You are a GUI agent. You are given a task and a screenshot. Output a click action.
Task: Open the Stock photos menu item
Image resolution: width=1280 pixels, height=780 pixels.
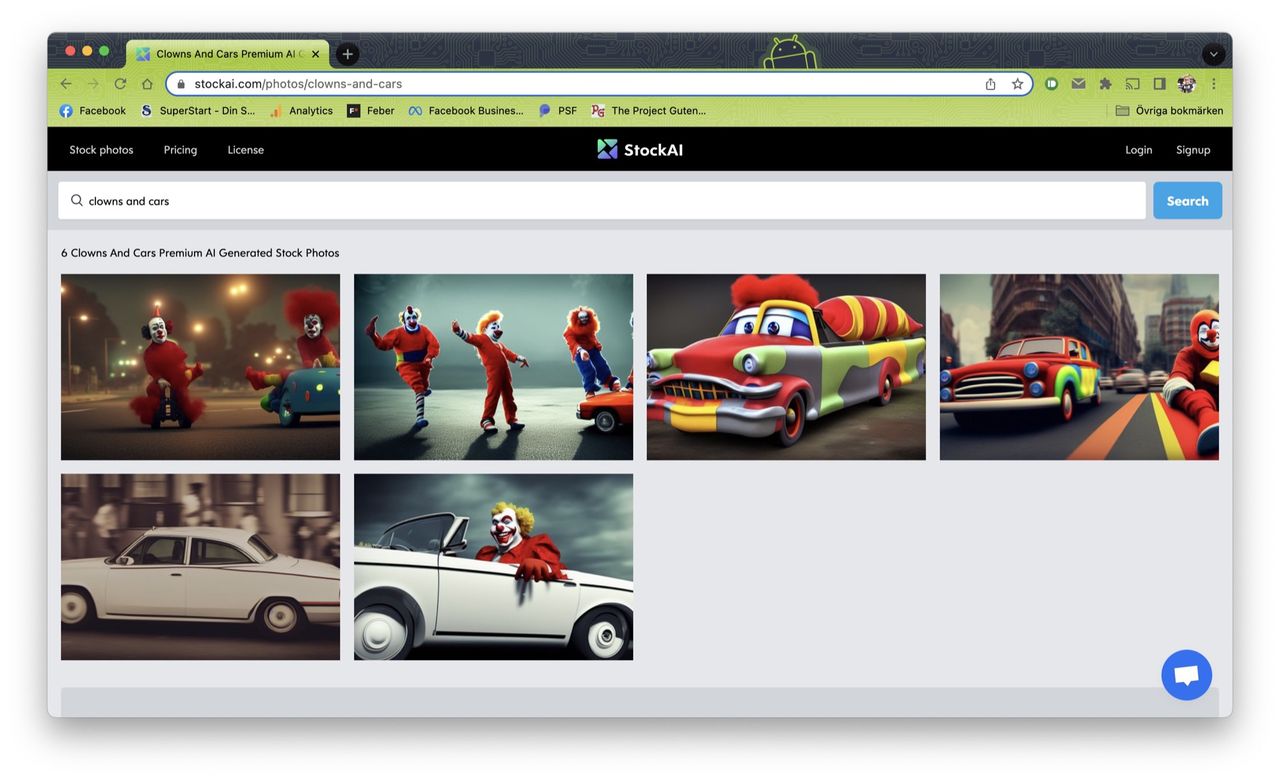101,150
